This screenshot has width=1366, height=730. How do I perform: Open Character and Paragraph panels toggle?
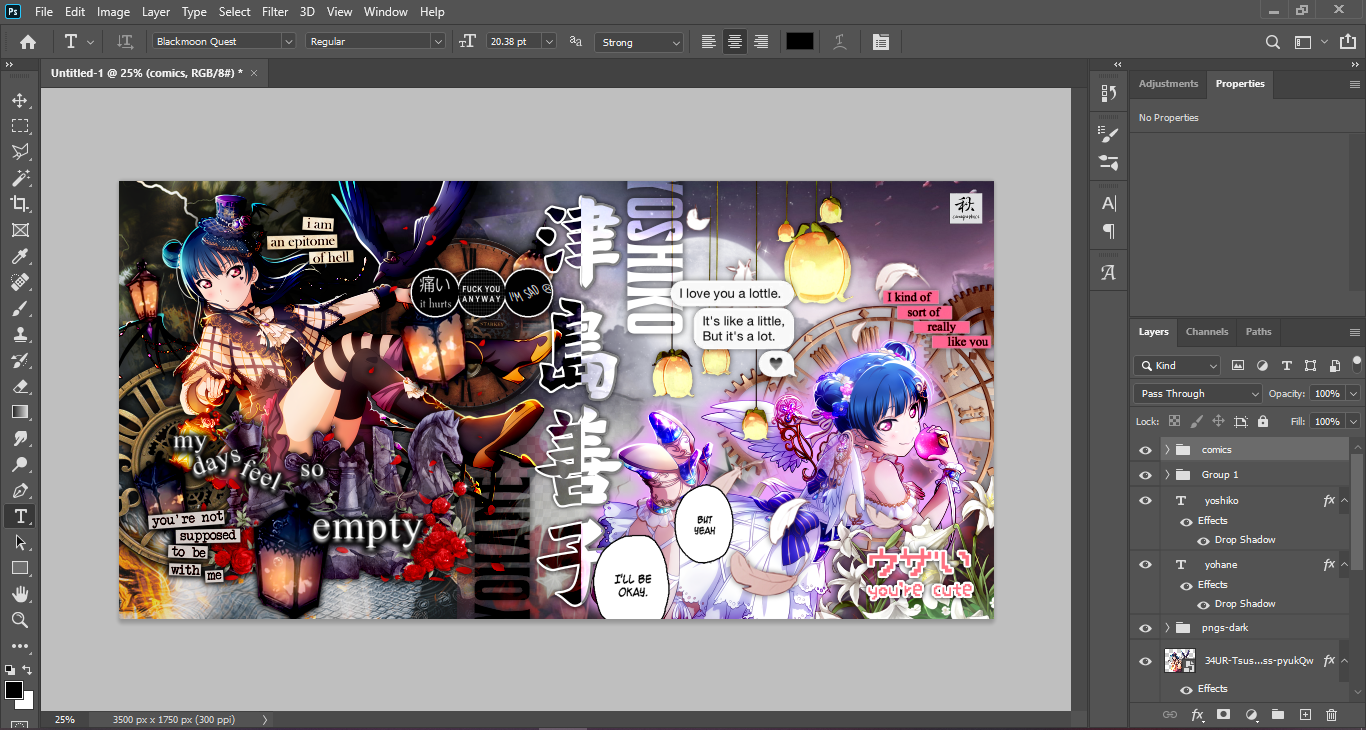pyautogui.click(x=880, y=42)
